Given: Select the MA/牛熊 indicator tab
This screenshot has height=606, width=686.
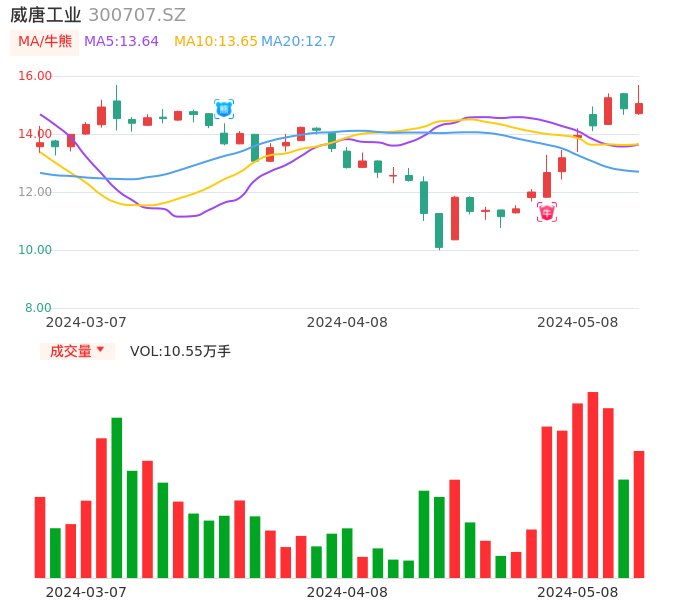Looking at the screenshot, I should 45,42.
